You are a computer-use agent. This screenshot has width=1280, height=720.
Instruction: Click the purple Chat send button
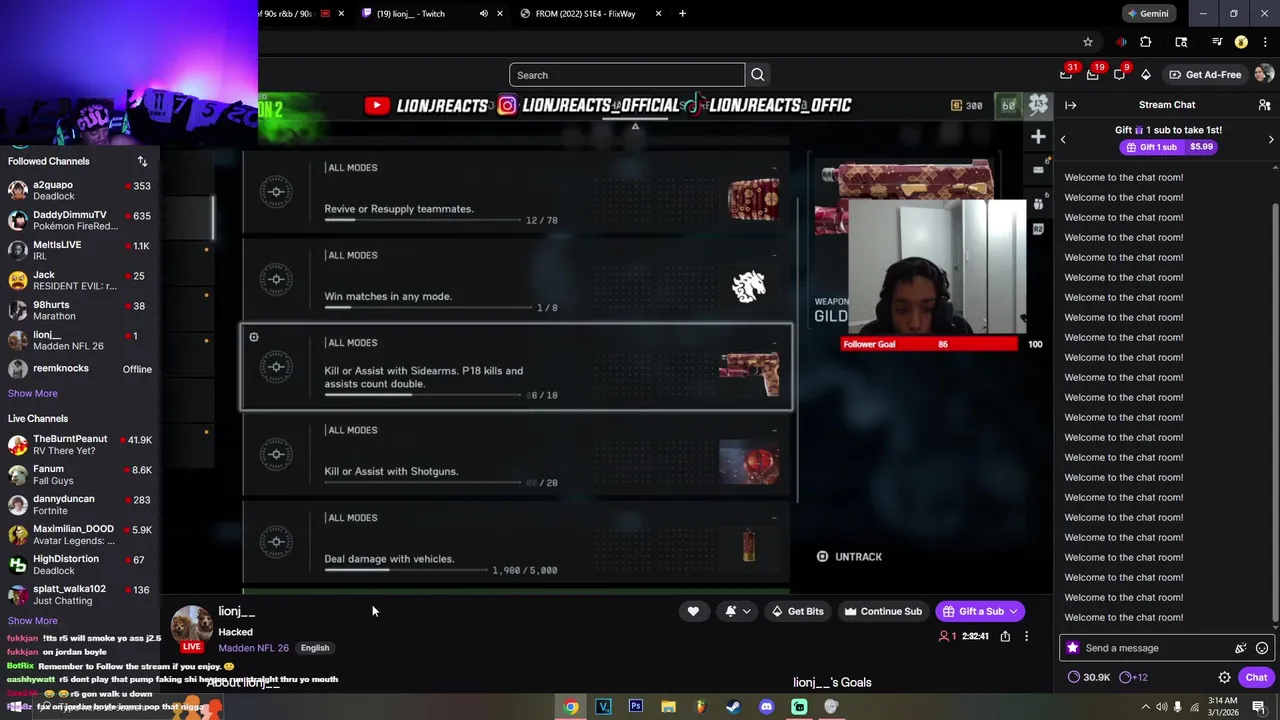[x=1256, y=677]
